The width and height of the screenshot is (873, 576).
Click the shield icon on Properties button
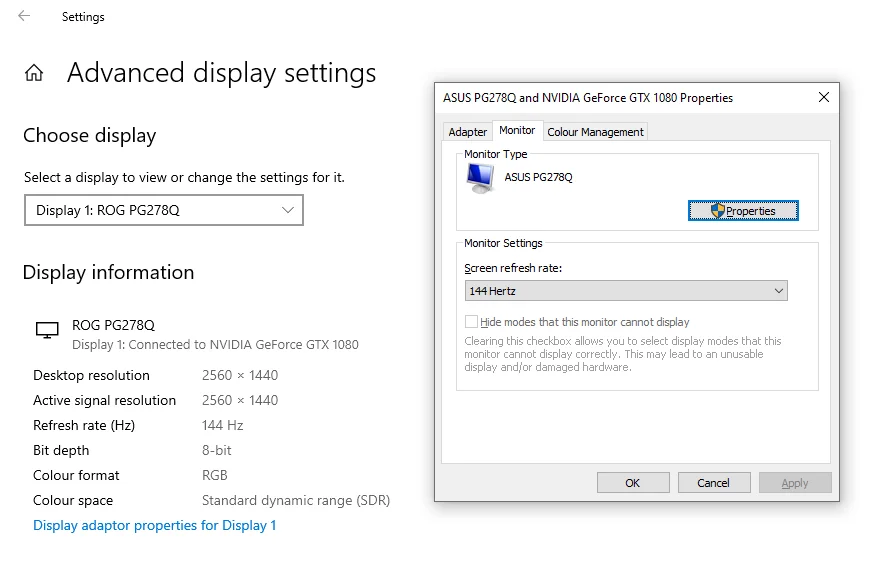[x=718, y=211]
